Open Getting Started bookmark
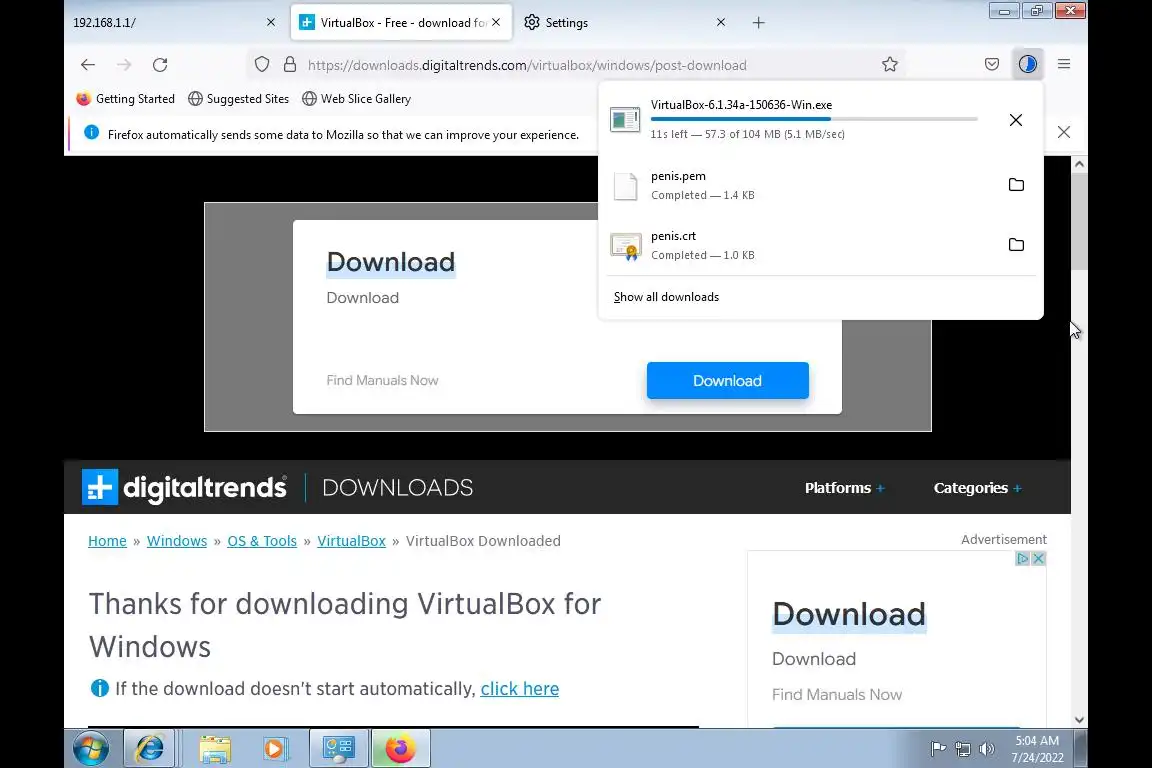The height and width of the screenshot is (768, 1152). [126, 98]
